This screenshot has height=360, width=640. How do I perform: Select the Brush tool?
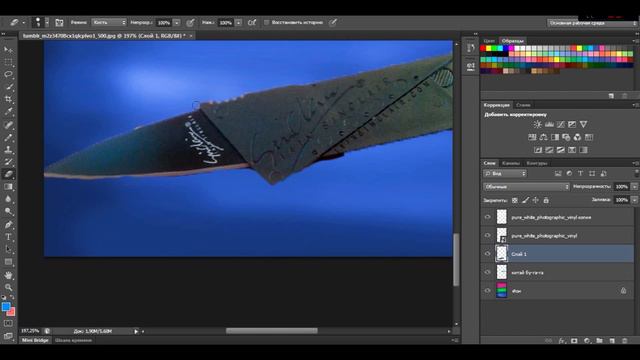click(8, 137)
